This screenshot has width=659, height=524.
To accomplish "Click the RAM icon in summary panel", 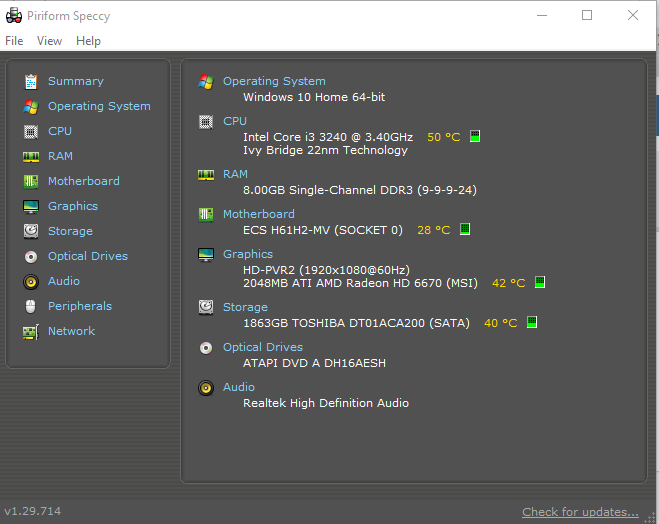I will (x=206, y=175).
